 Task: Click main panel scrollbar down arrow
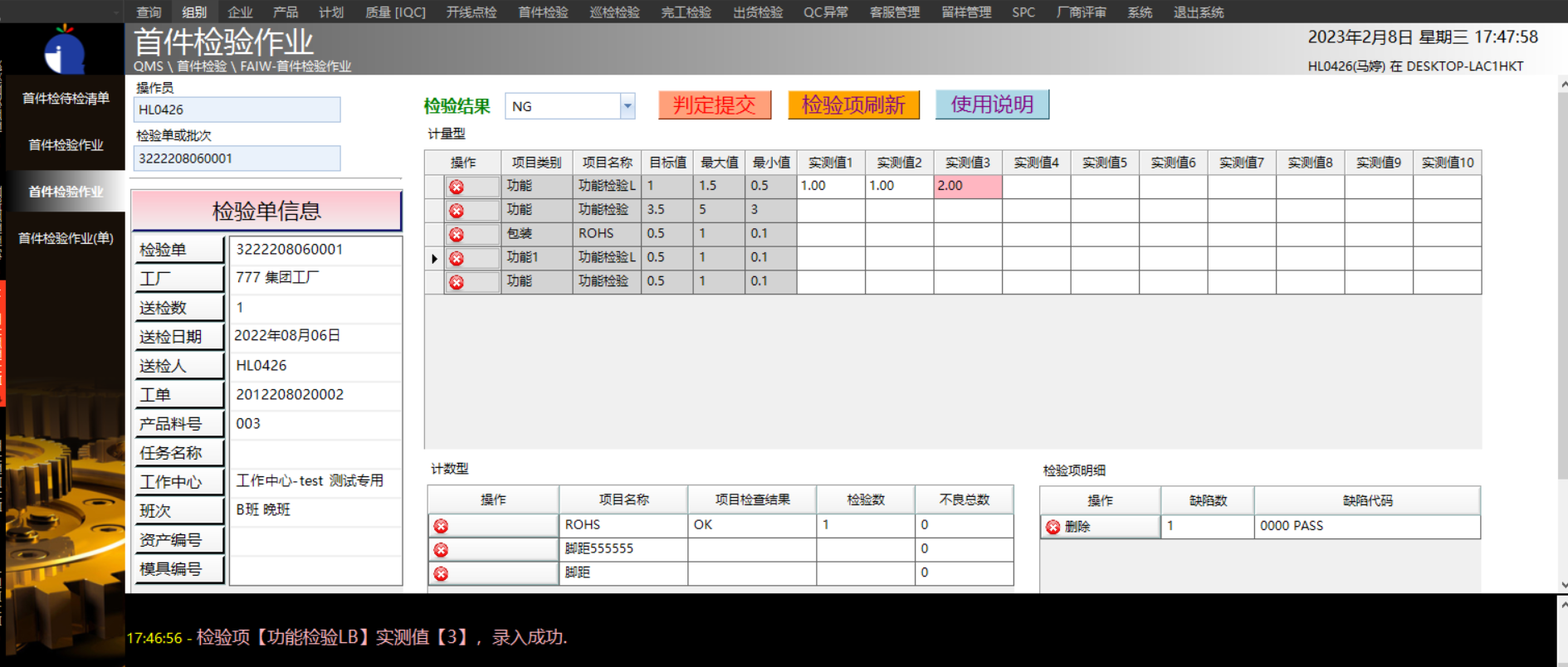click(1563, 585)
